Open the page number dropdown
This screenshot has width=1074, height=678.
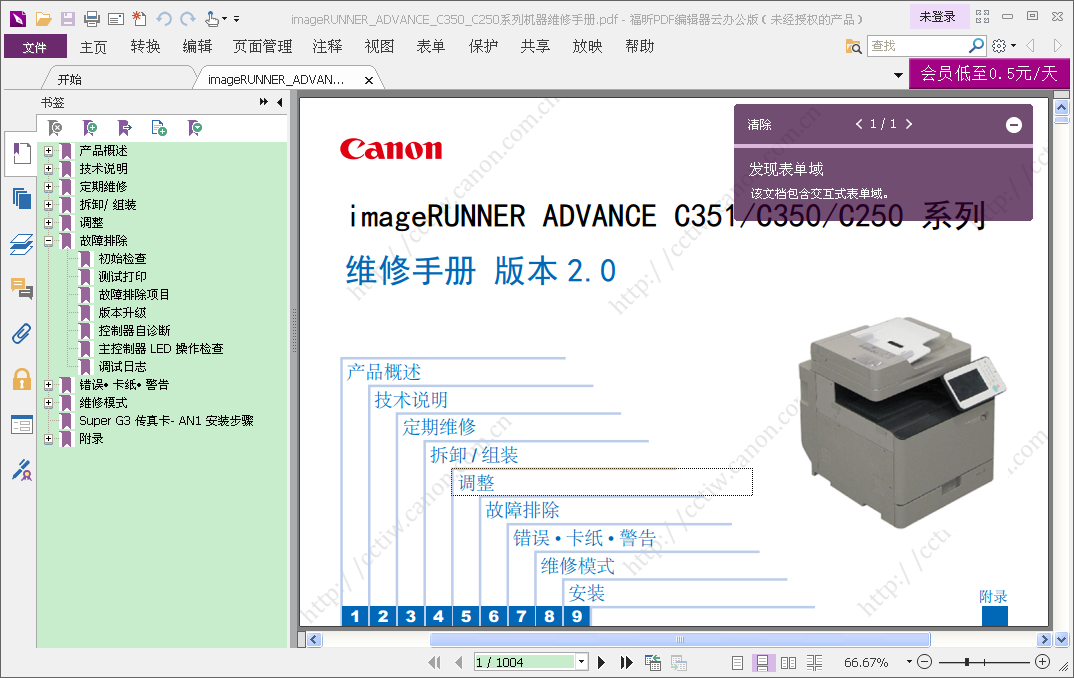[582, 662]
